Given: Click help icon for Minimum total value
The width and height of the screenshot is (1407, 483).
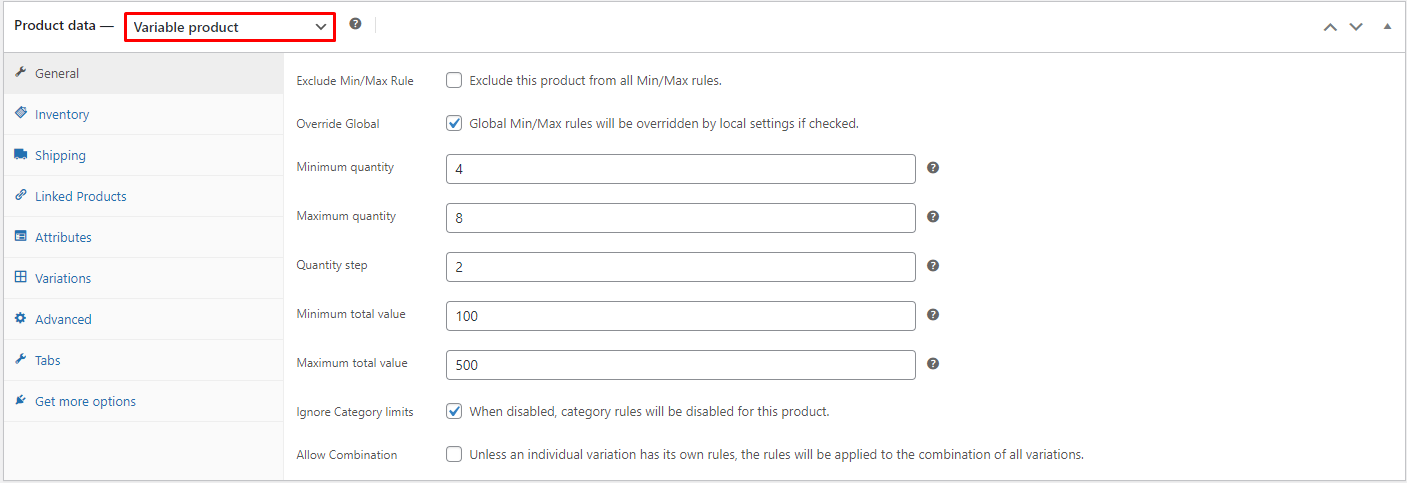Looking at the screenshot, I should tap(933, 315).
